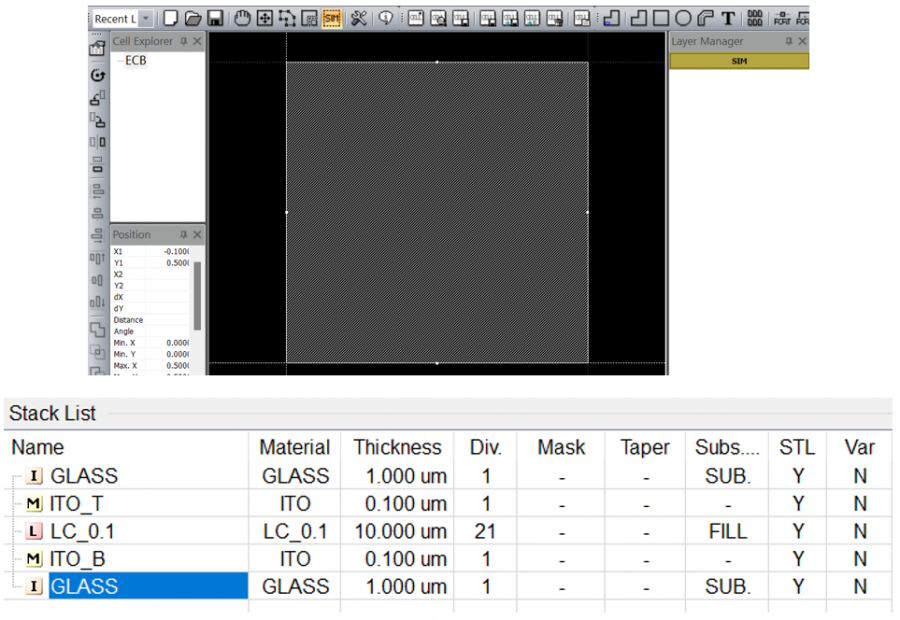Select the polygon tool with blue mark
The image size is (900, 620).
click(x=611, y=18)
